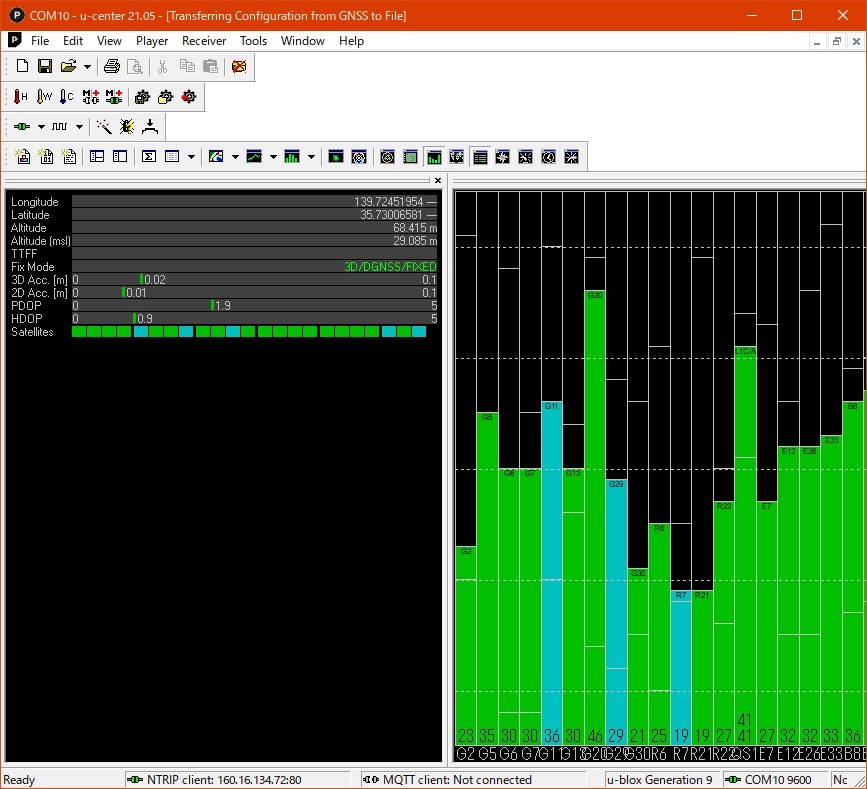867x789 pixels.
Task: Open the Receiver menu
Action: pyautogui.click(x=204, y=41)
